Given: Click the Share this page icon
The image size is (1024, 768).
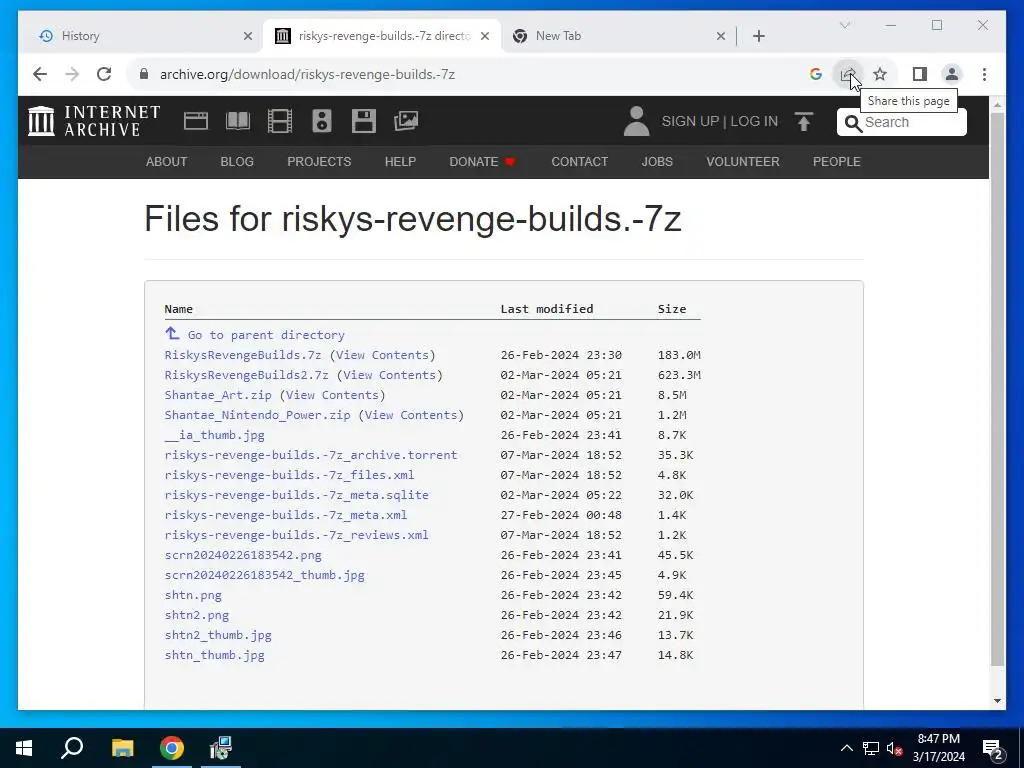Looking at the screenshot, I should [x=848, y=74].
